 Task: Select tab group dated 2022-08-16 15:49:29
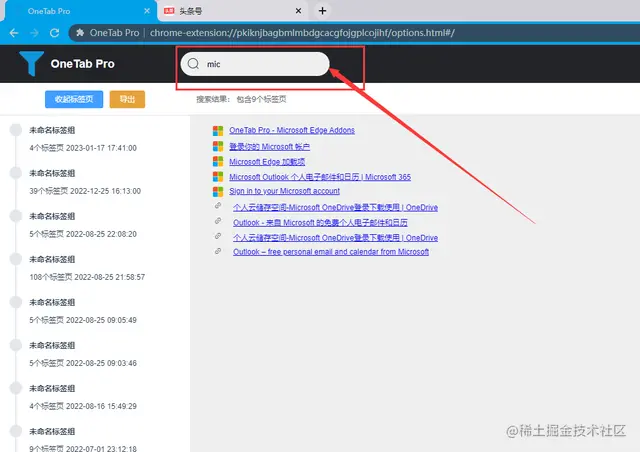83,397
